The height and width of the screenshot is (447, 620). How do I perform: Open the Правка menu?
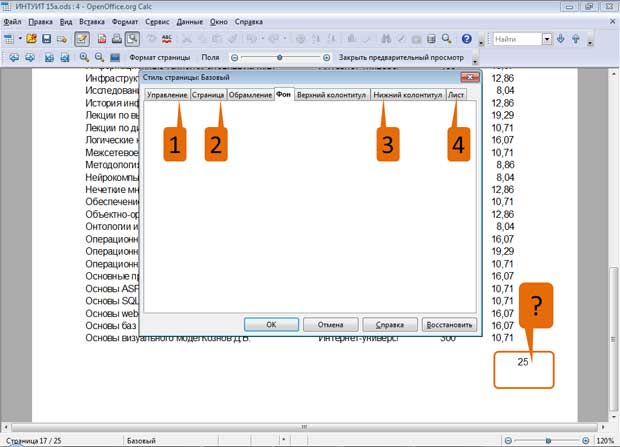point(40,22)
